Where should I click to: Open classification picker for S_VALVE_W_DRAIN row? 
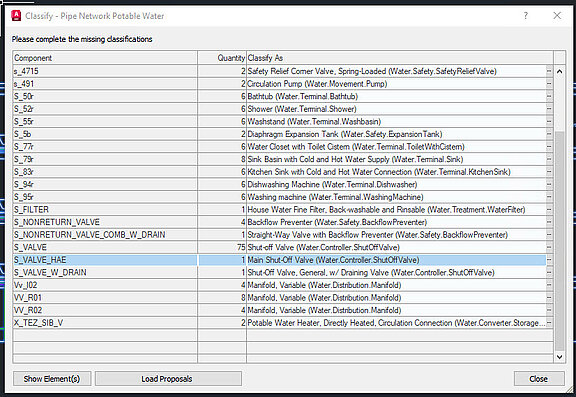pos(549,273)
